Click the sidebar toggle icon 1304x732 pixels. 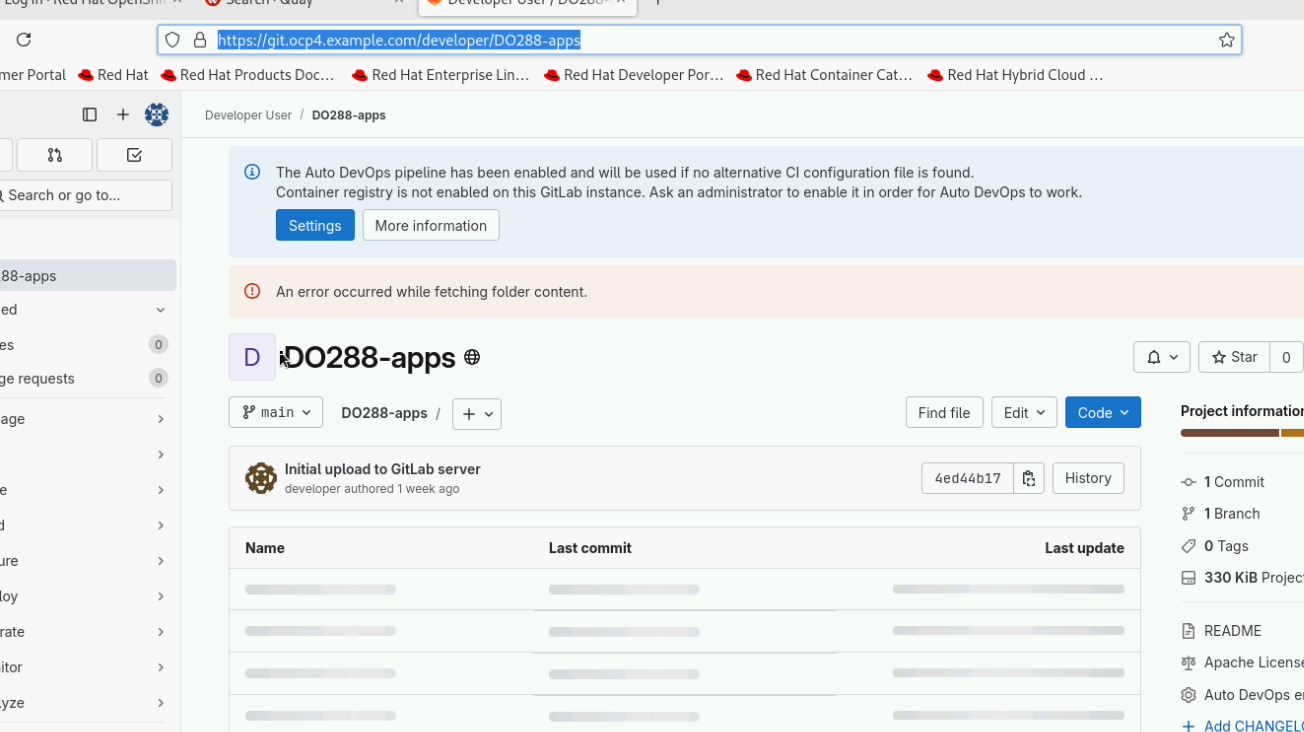89,115
